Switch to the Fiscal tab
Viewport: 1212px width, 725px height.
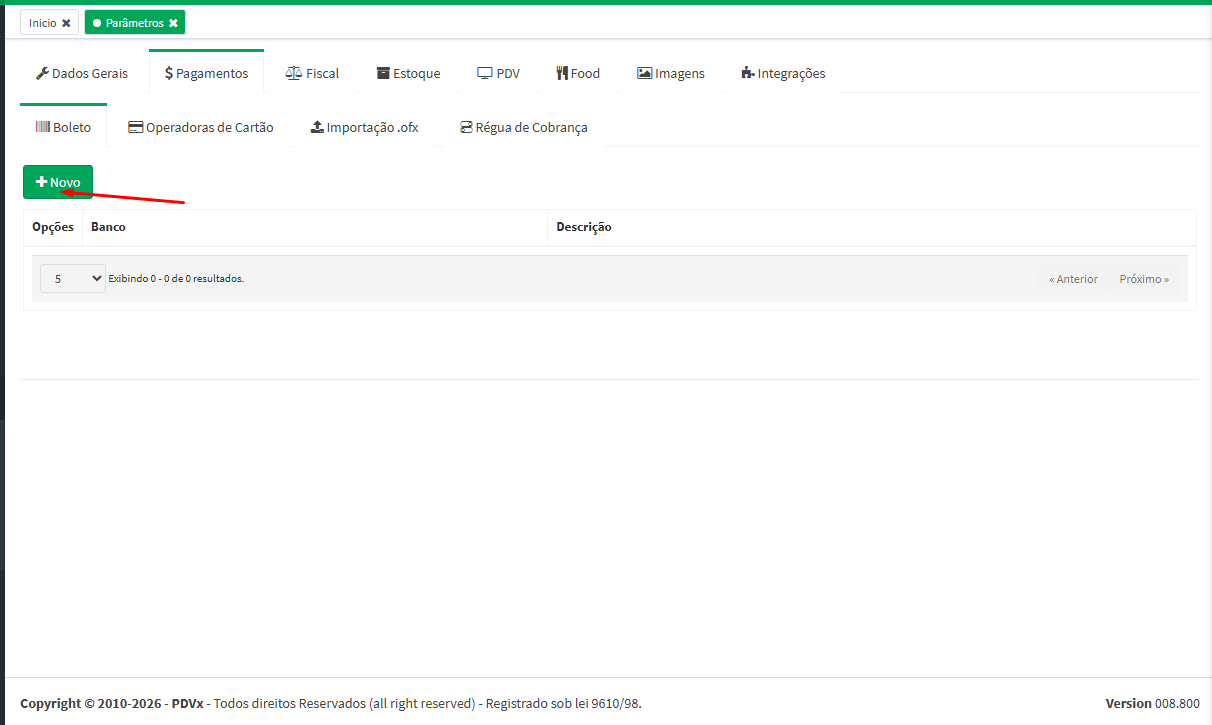[312, 73]
